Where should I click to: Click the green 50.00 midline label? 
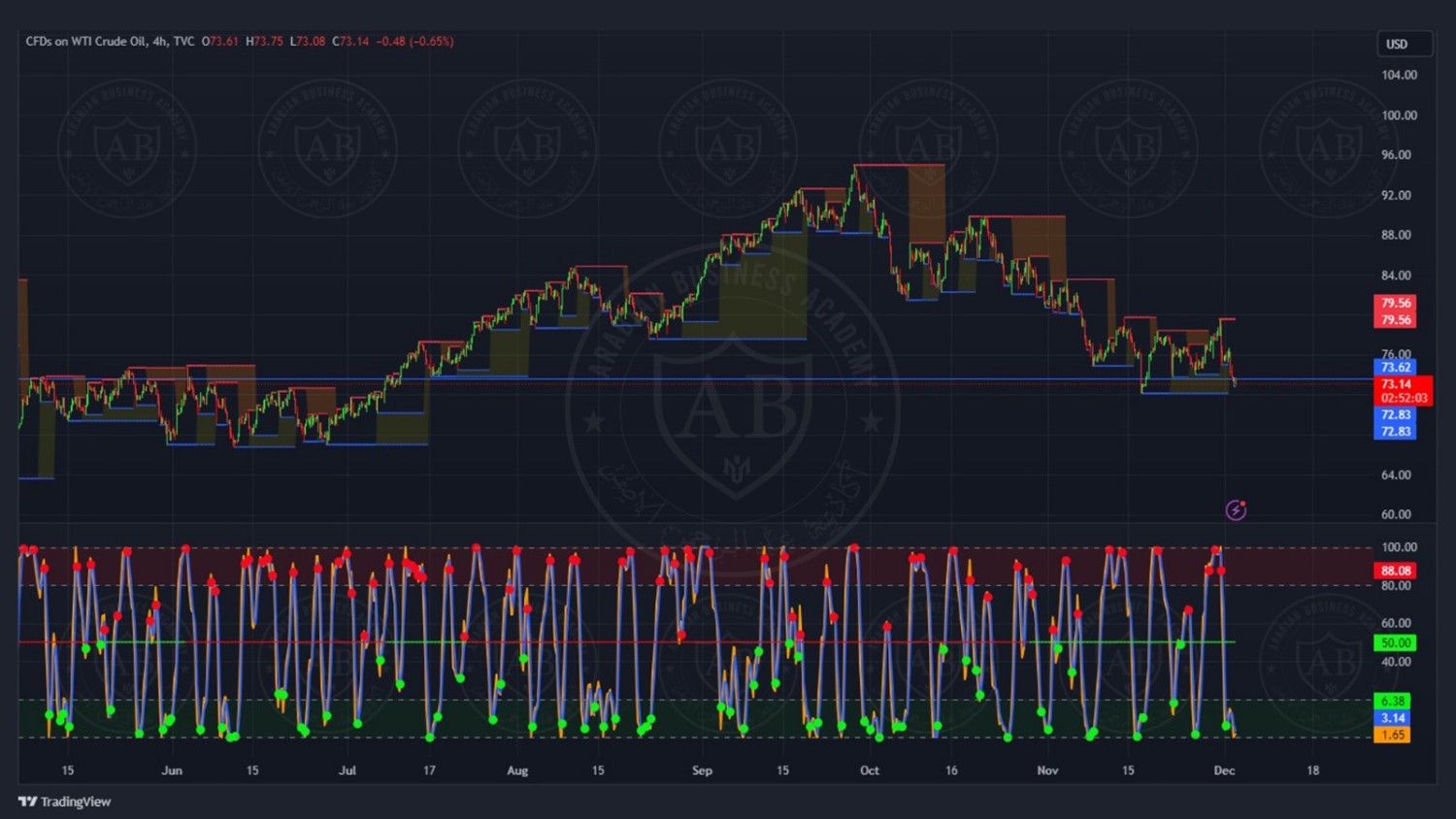(1395, 642)
